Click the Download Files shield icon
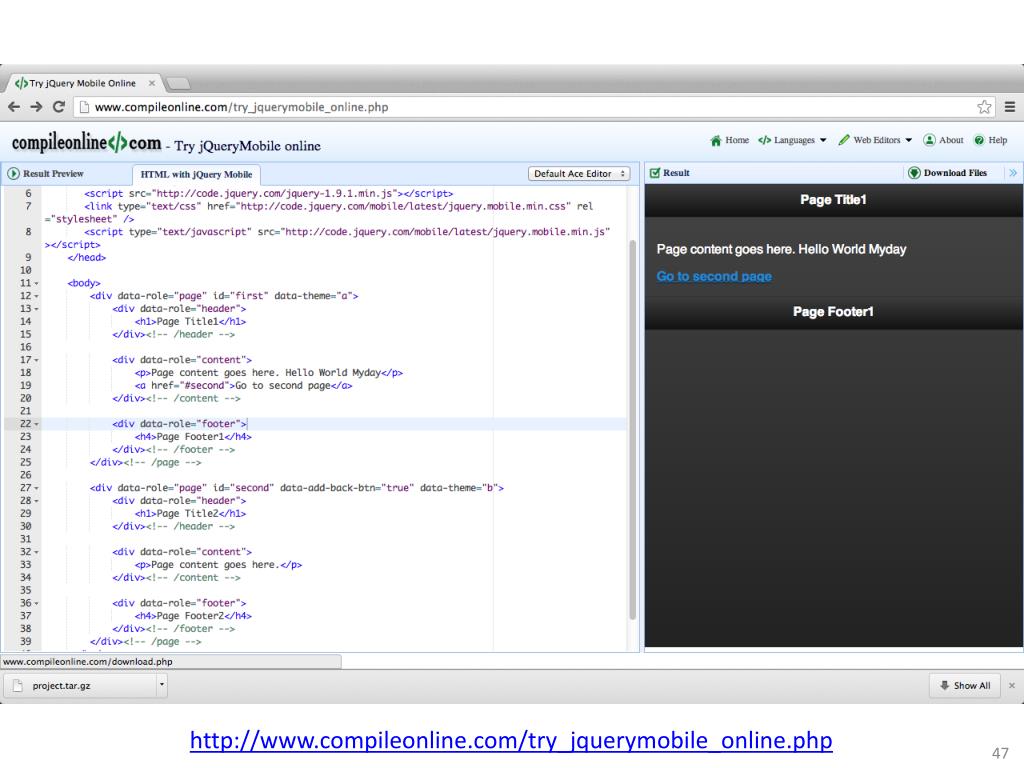Screen dimensions: 1024x768 tap(914, 173)
